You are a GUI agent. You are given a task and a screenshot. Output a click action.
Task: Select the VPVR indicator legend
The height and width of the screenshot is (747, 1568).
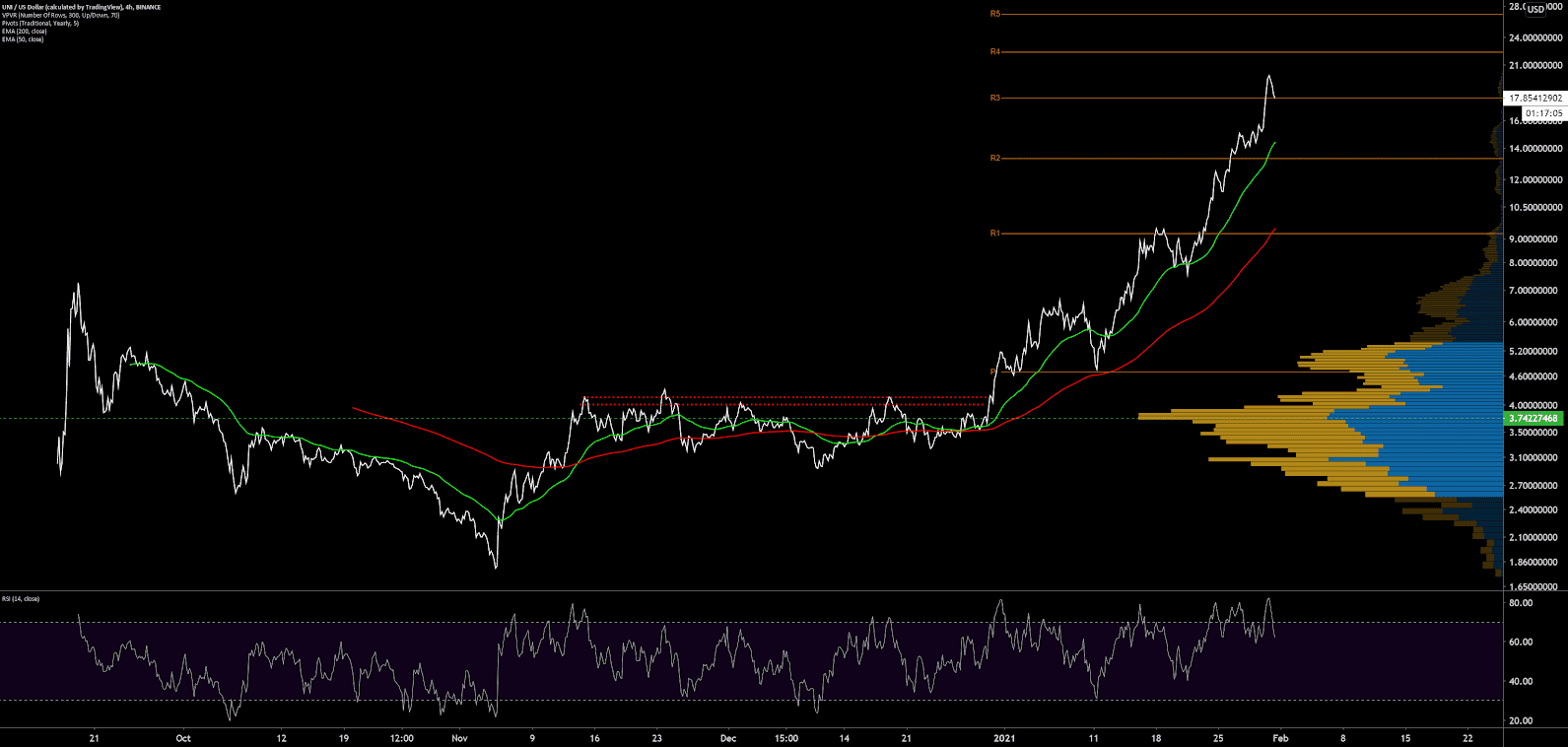(60, 15)
